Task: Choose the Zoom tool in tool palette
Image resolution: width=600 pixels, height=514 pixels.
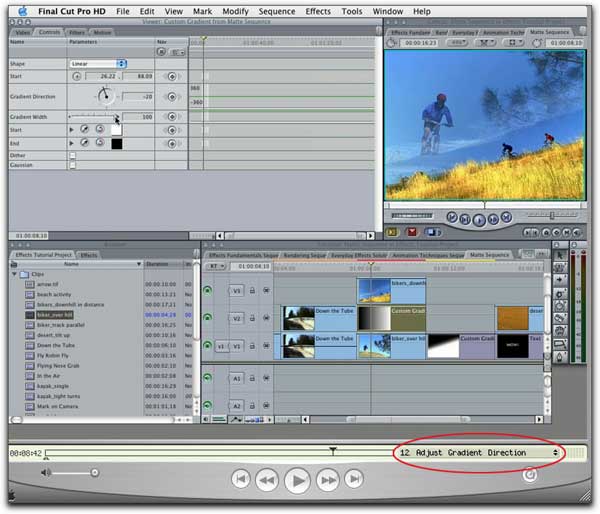Action: 560,331
